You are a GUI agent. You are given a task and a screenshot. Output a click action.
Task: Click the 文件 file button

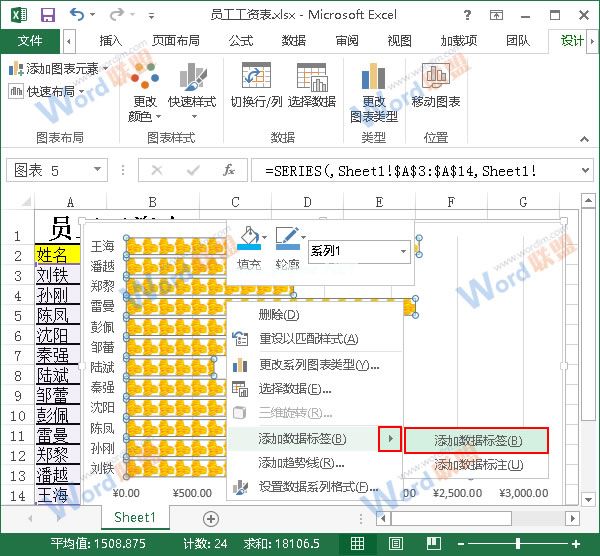point(30,41)
